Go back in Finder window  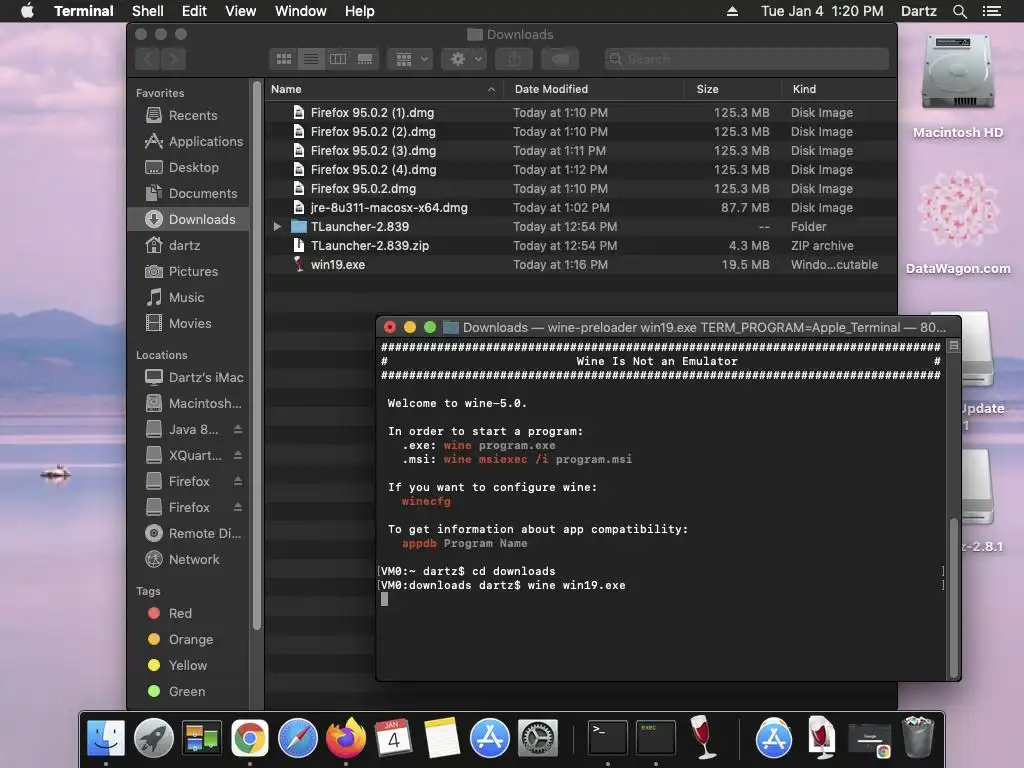(x=148, y=59)
